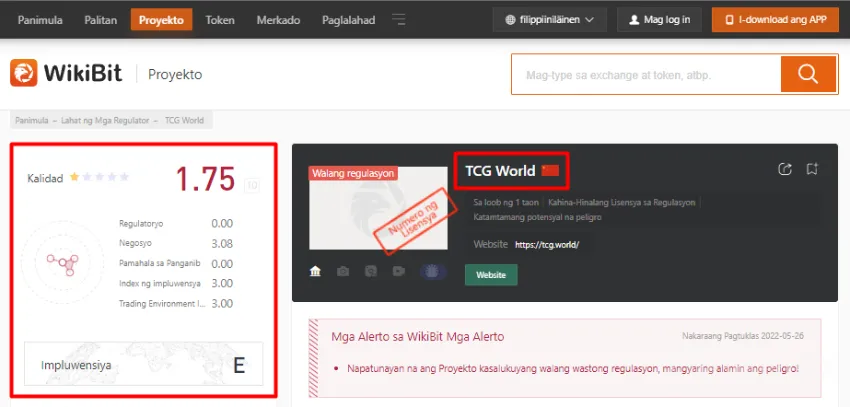The height and width of the screenshot is (407, 850).
Task: Click the Napatunayan na ang Proyekto alert
Action: click(573, 369)
